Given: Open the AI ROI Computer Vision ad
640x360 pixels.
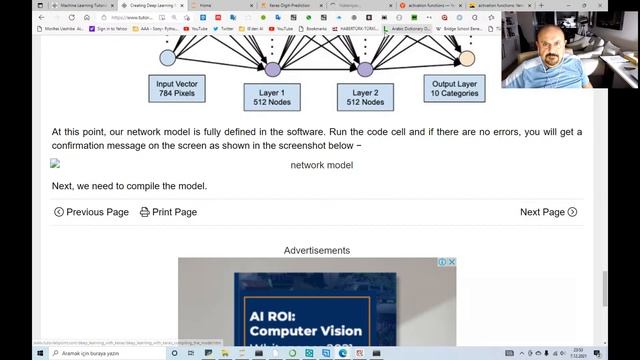Looking at the screenshot, I should pos(317,302).
